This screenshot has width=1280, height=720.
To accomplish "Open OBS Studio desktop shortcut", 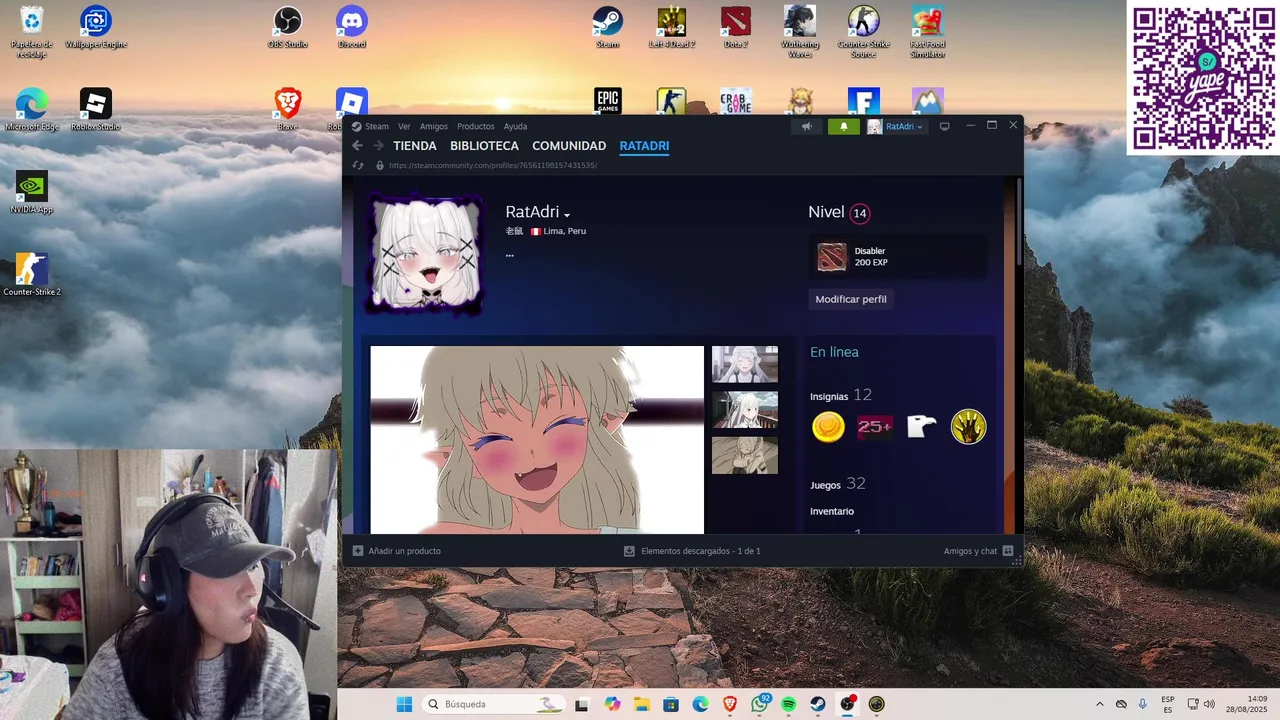I will tap(288, 28).
